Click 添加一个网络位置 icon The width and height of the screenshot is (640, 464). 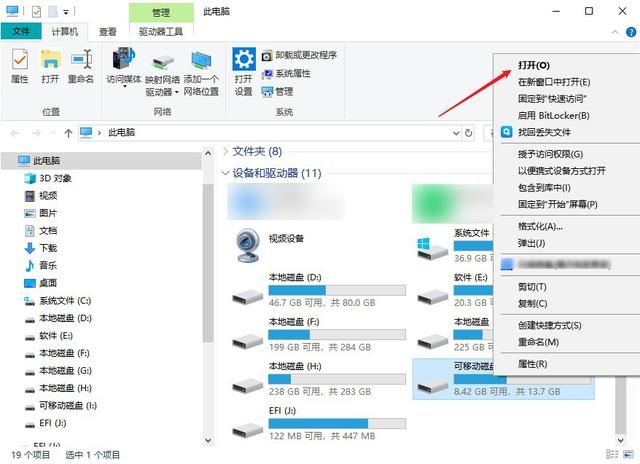[201, 60]
